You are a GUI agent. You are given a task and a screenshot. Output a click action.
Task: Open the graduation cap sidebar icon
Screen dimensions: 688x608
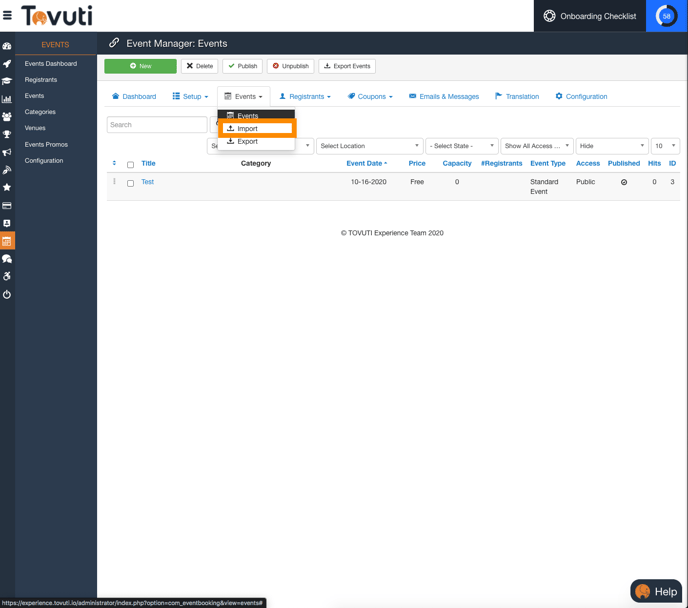click(7, 81)
